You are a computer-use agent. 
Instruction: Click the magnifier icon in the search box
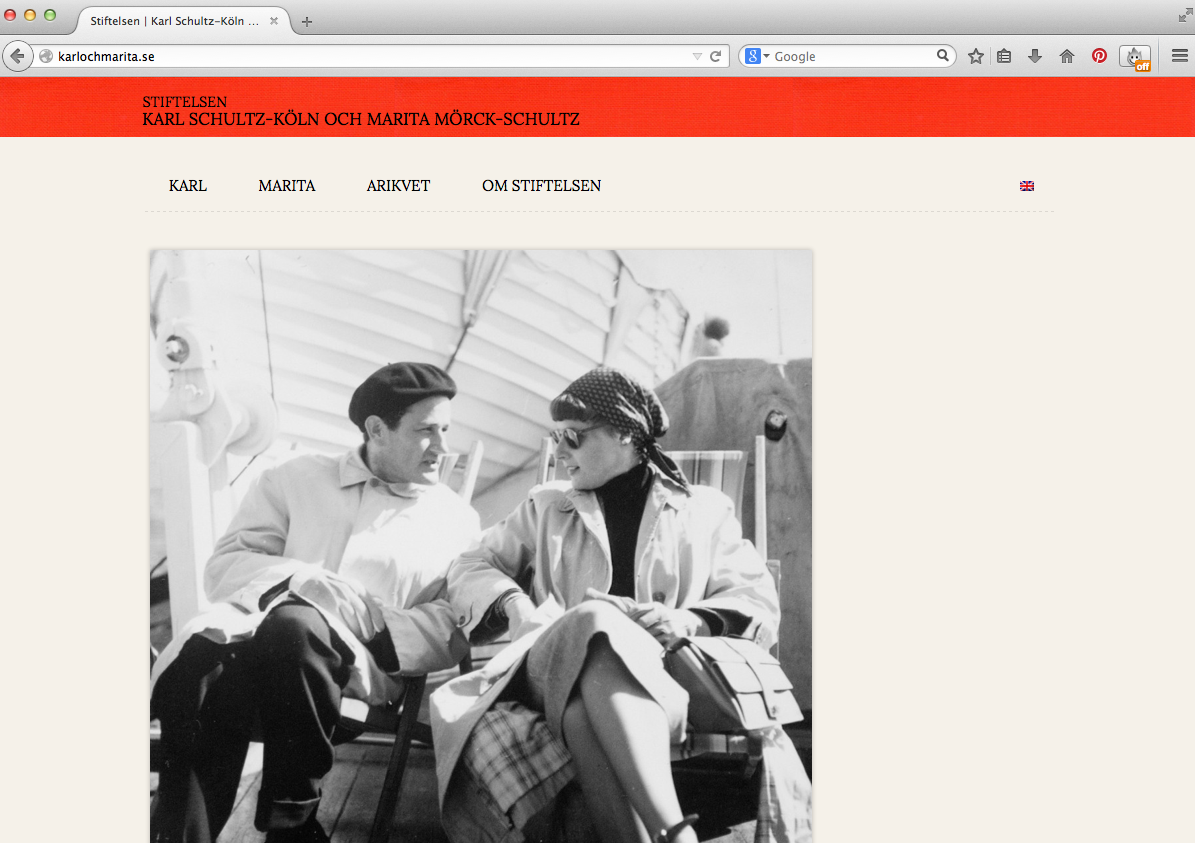[942, 56]
